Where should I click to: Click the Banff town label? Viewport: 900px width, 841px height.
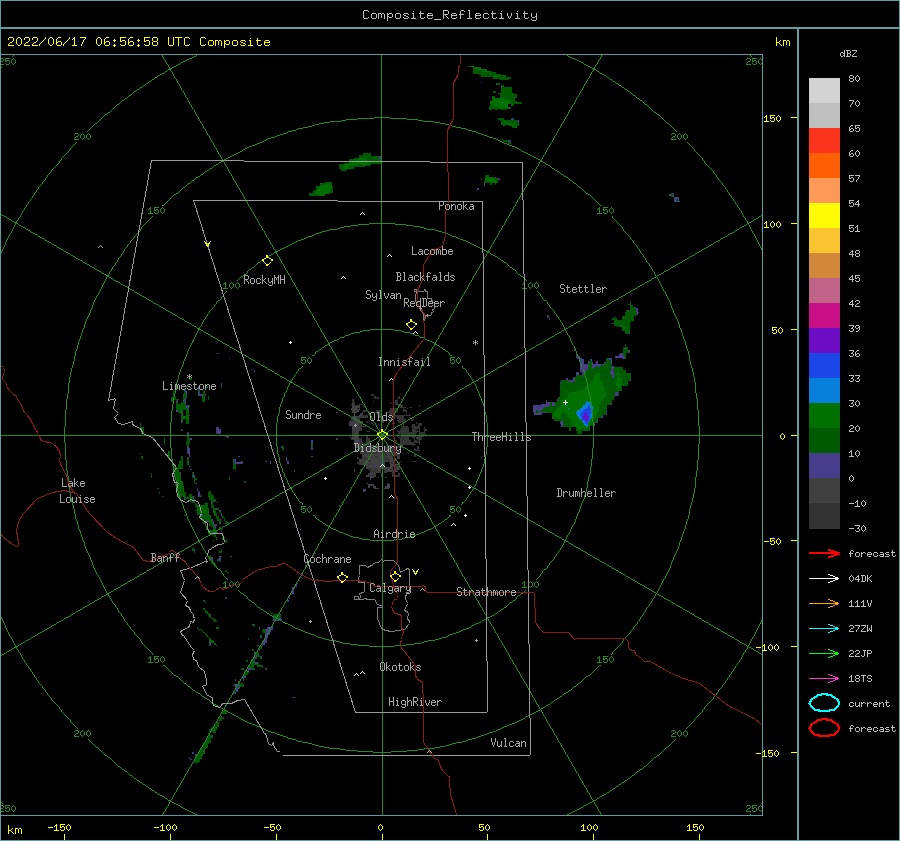coord(165,557)
